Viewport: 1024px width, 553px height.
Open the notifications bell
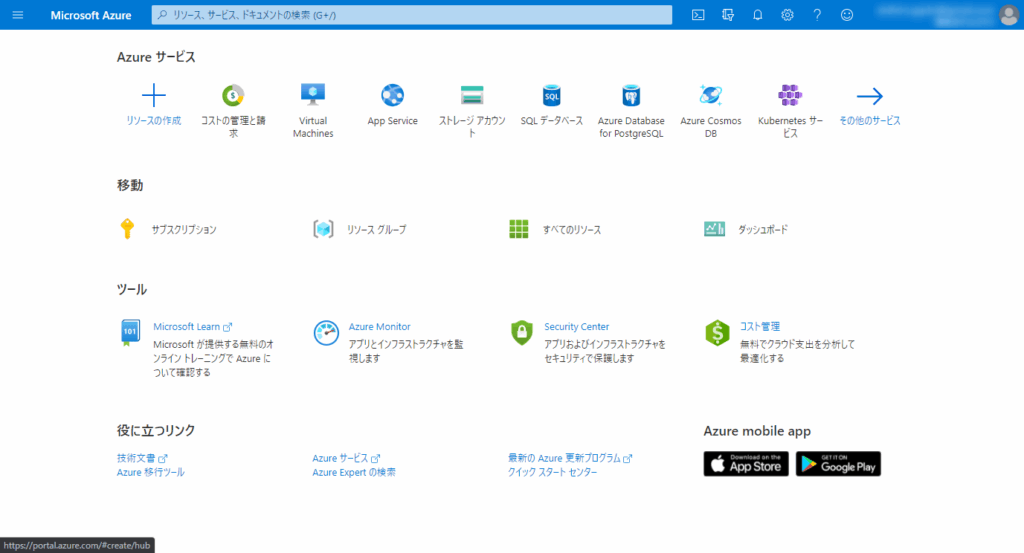pos(758,15)
